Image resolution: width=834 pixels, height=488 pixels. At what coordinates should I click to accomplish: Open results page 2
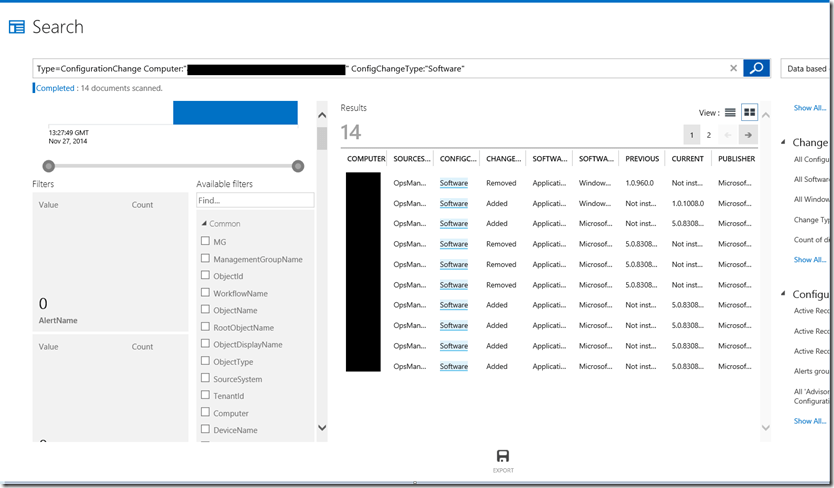tap(709, 135)
